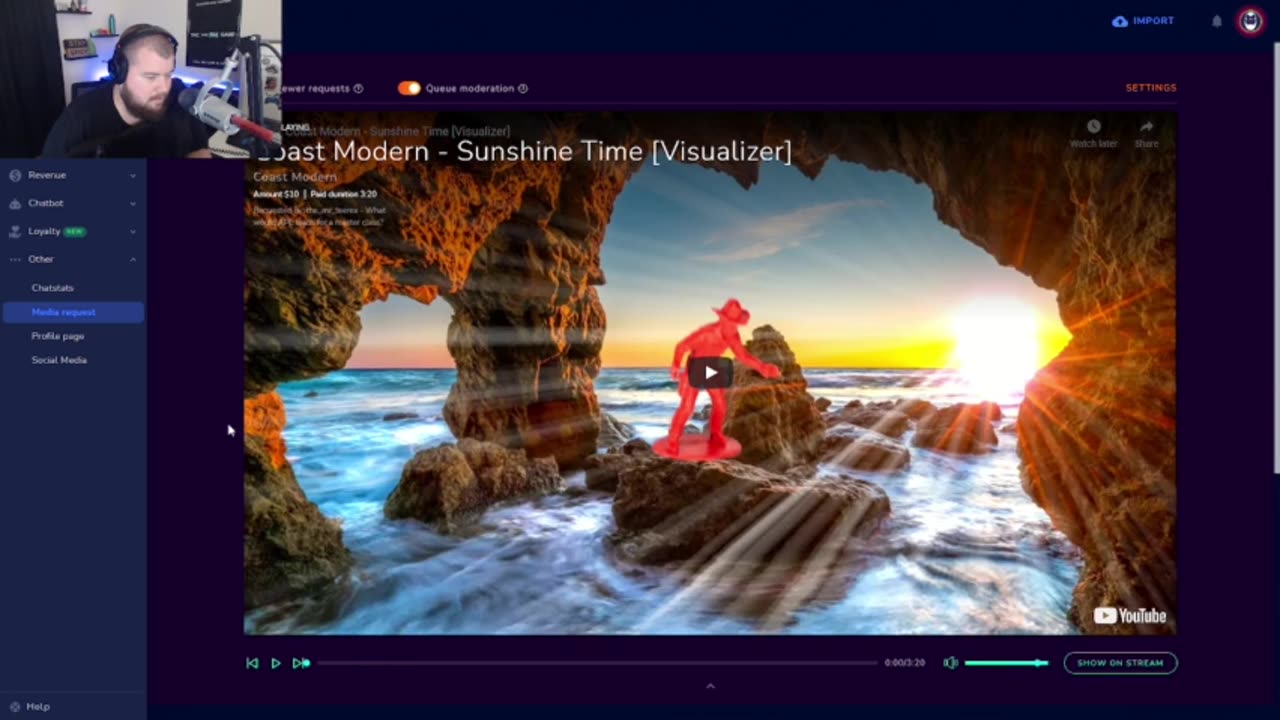Click the YouTube play button on the video
Image resolution: width=1280 pixels, height=720 pixels.
tap(711, 373)
